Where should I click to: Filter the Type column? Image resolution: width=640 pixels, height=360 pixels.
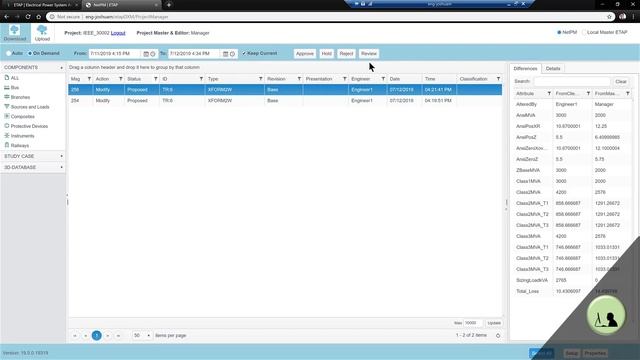260,79
